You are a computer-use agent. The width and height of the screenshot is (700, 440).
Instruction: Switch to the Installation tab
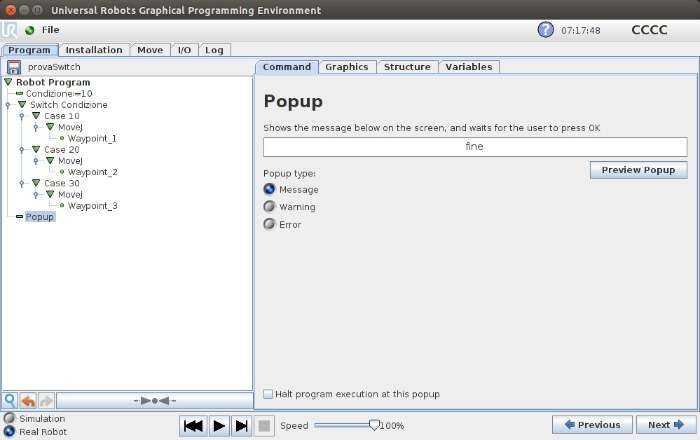pyautogui.click(x=94, y=50)
